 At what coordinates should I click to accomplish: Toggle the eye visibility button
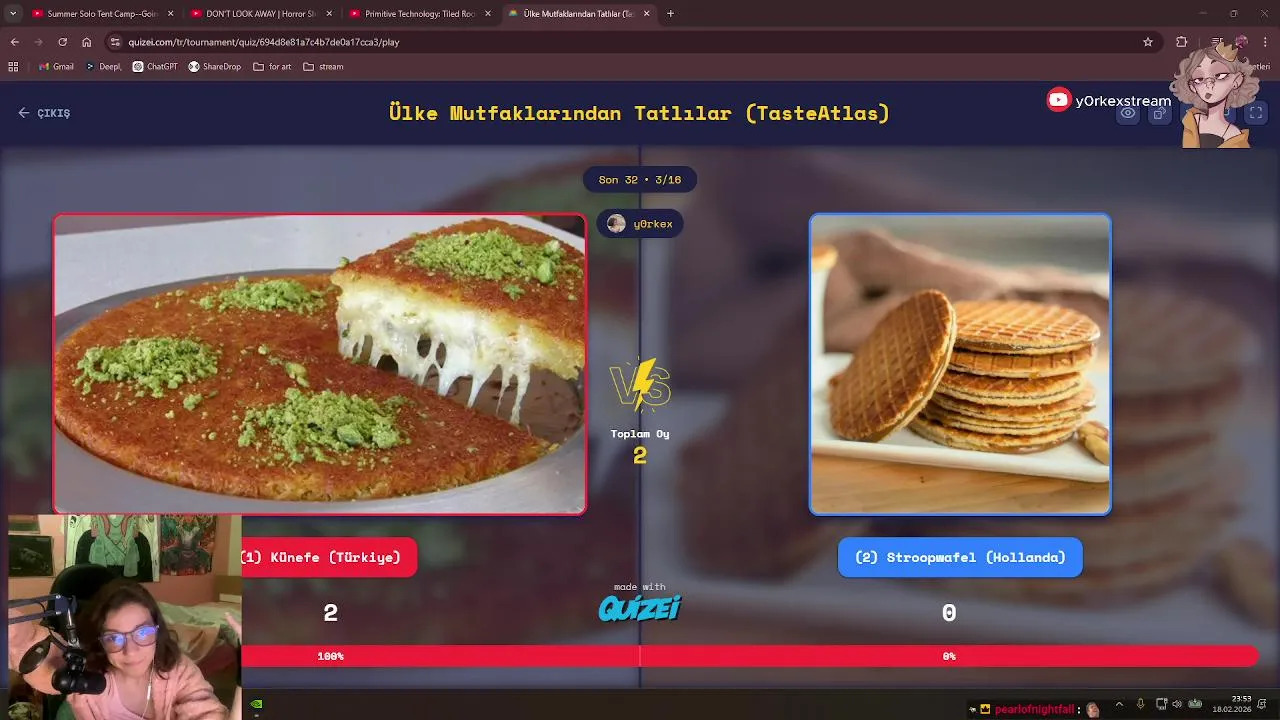[1128, 113]
